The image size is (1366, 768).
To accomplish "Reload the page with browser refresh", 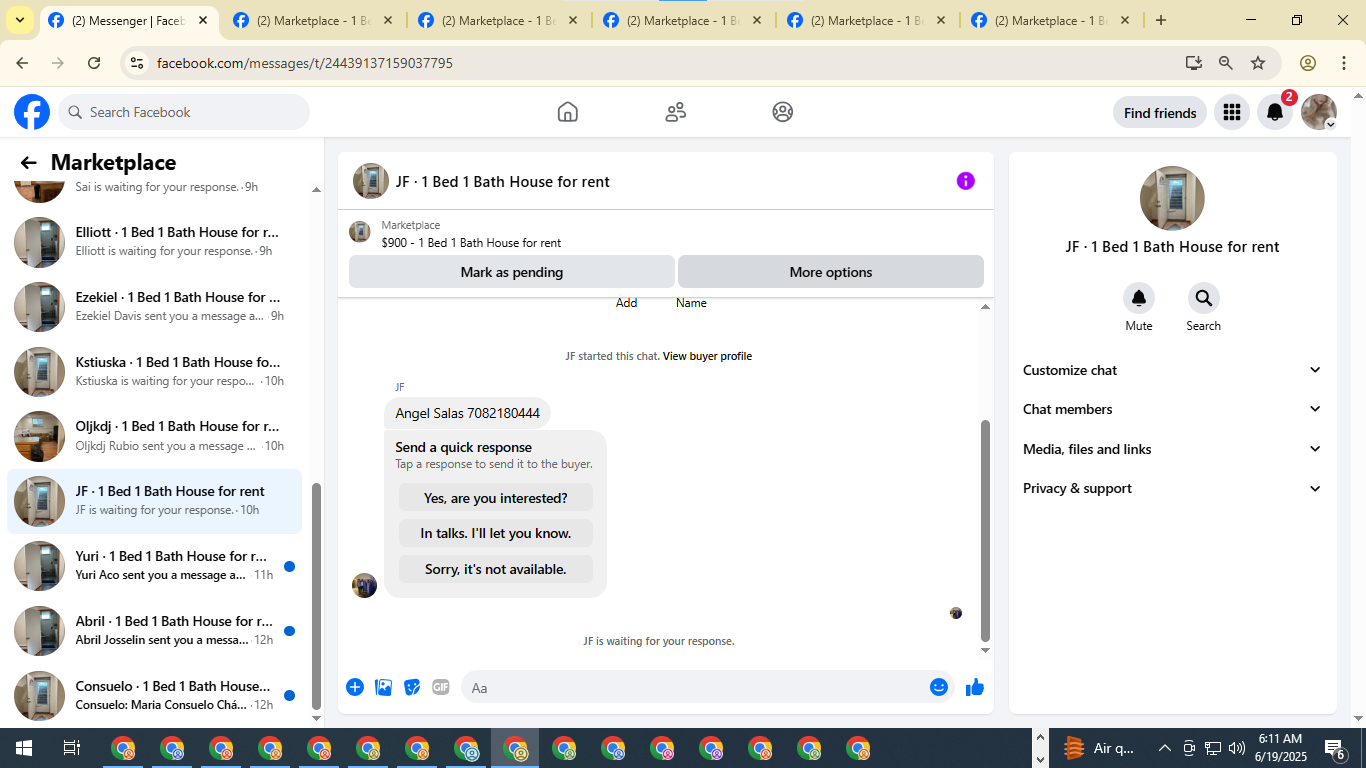I will click(x=94, y=63).
